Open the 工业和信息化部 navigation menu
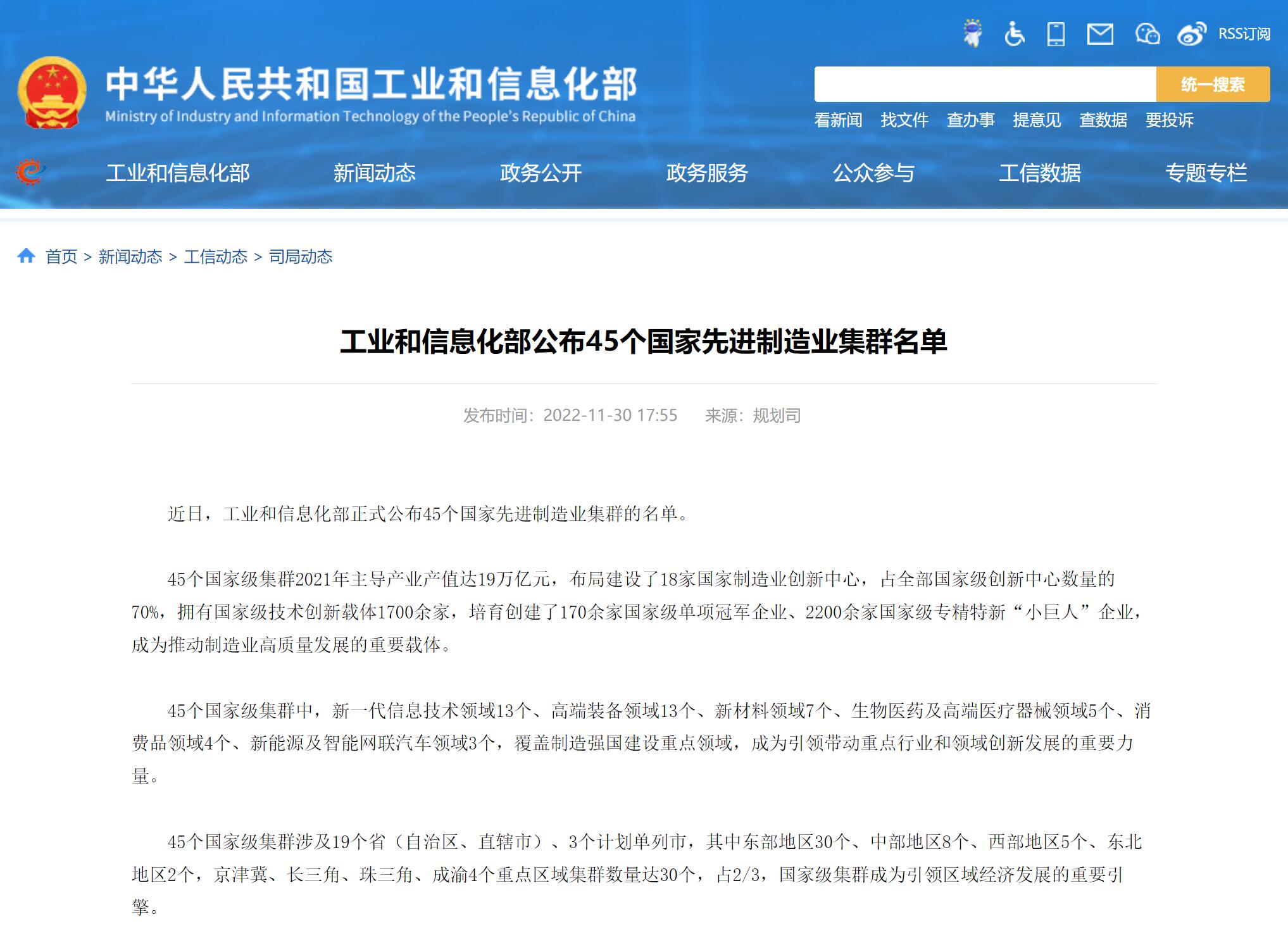 click(x=178, y=173)
